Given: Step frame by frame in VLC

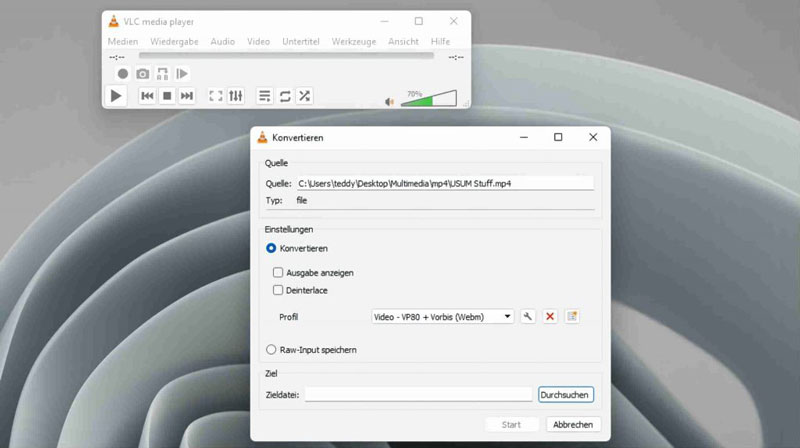Looking at the screenshot, I should click(182, 74).
